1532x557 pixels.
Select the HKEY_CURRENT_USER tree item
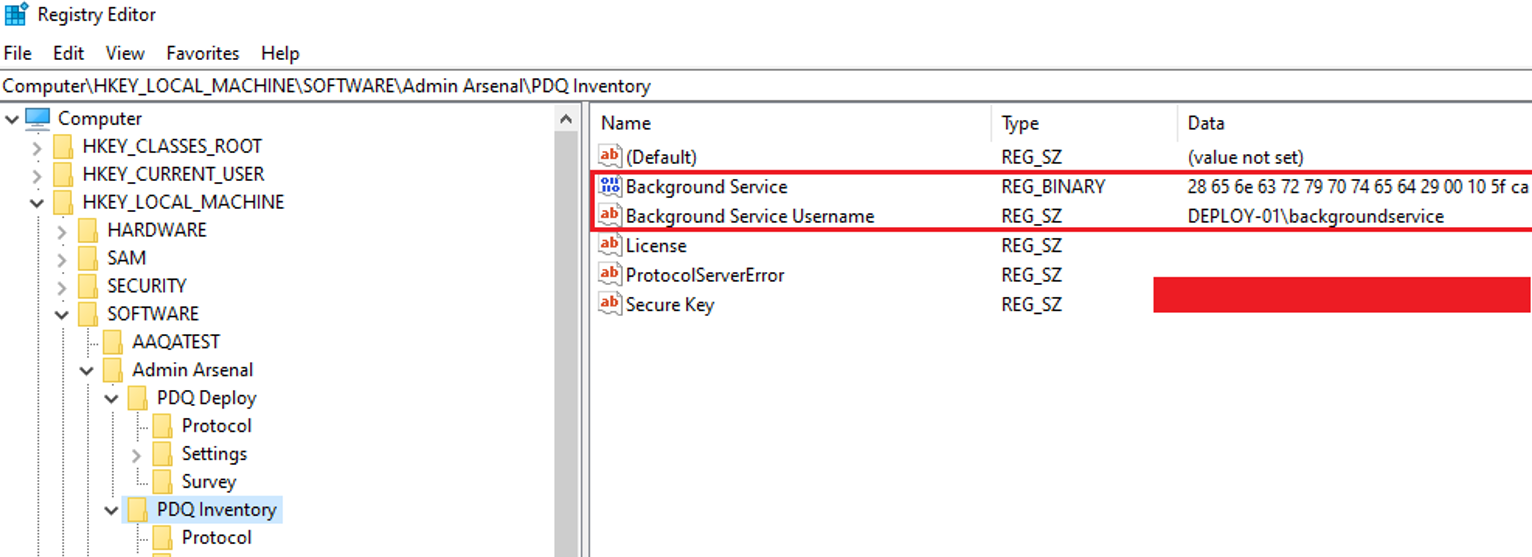click(x=174, y=174)
